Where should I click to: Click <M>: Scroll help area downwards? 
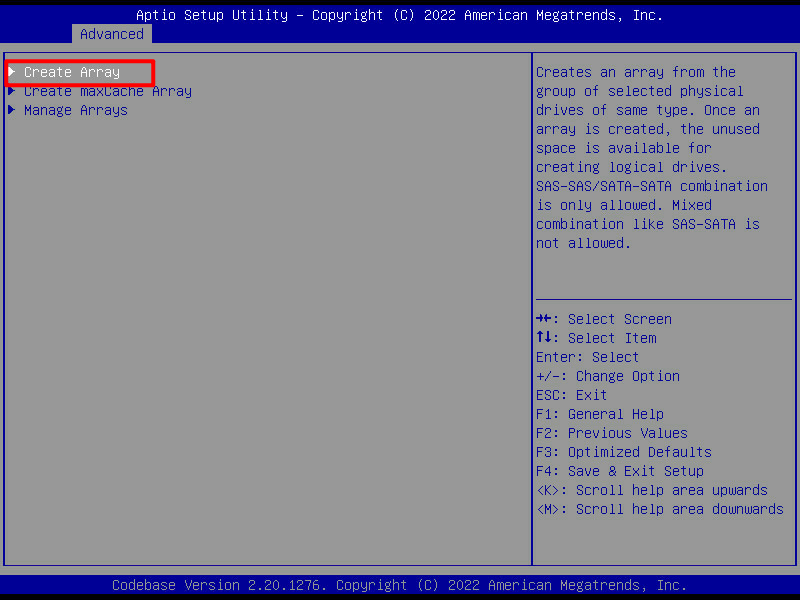[659, 509]
